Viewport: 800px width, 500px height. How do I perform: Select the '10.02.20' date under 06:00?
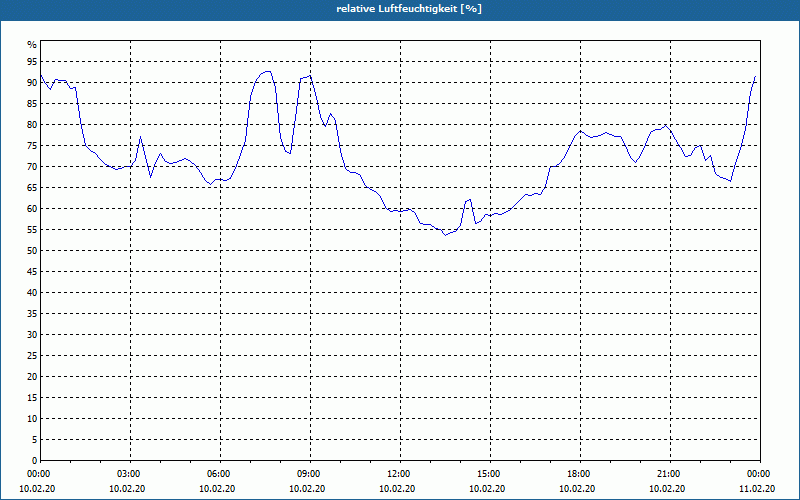(x=218, y=489)
